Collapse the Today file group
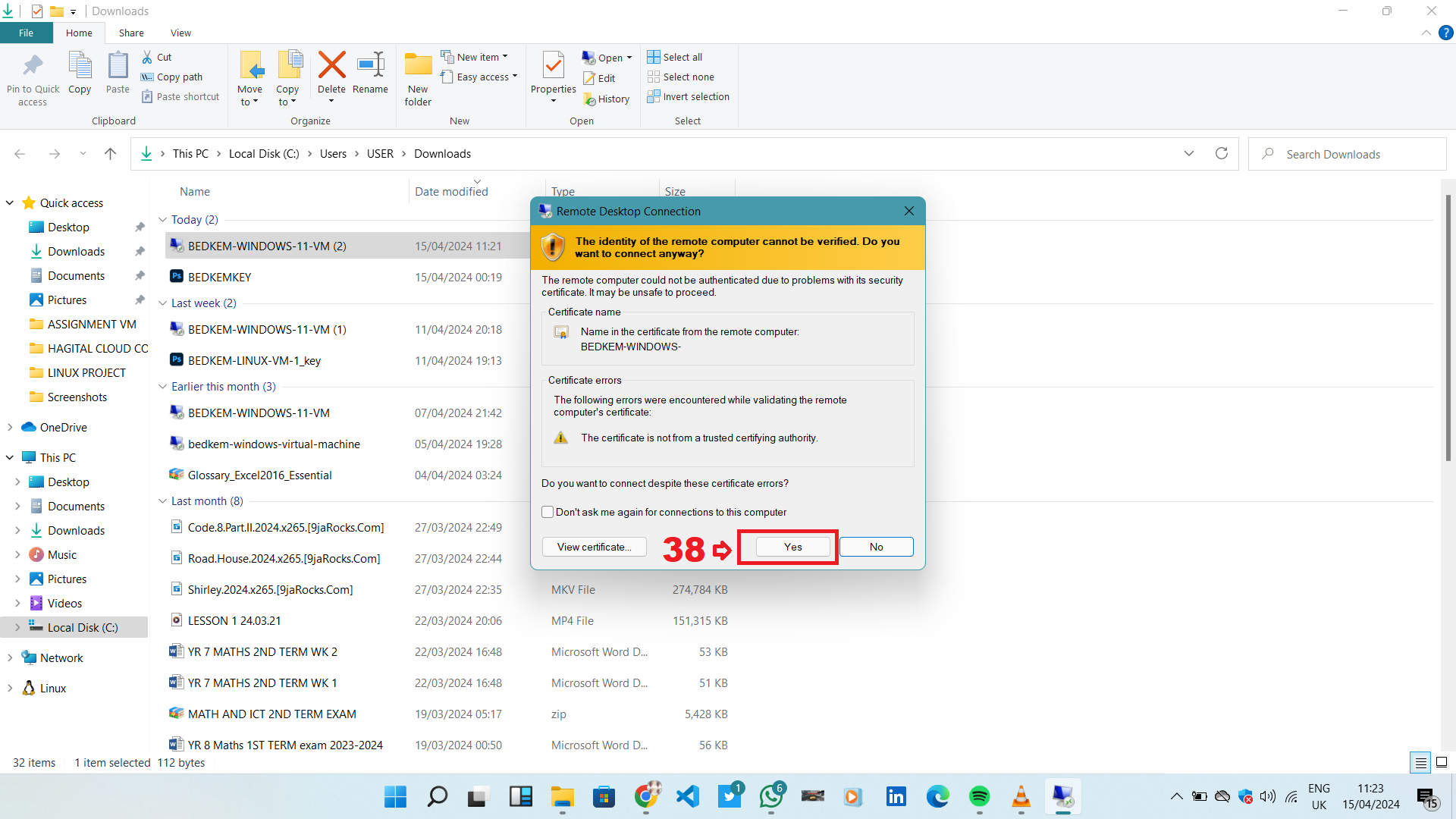Image resolution: width=1456 pixels, height=819 pixels. [x=162, y=220]
